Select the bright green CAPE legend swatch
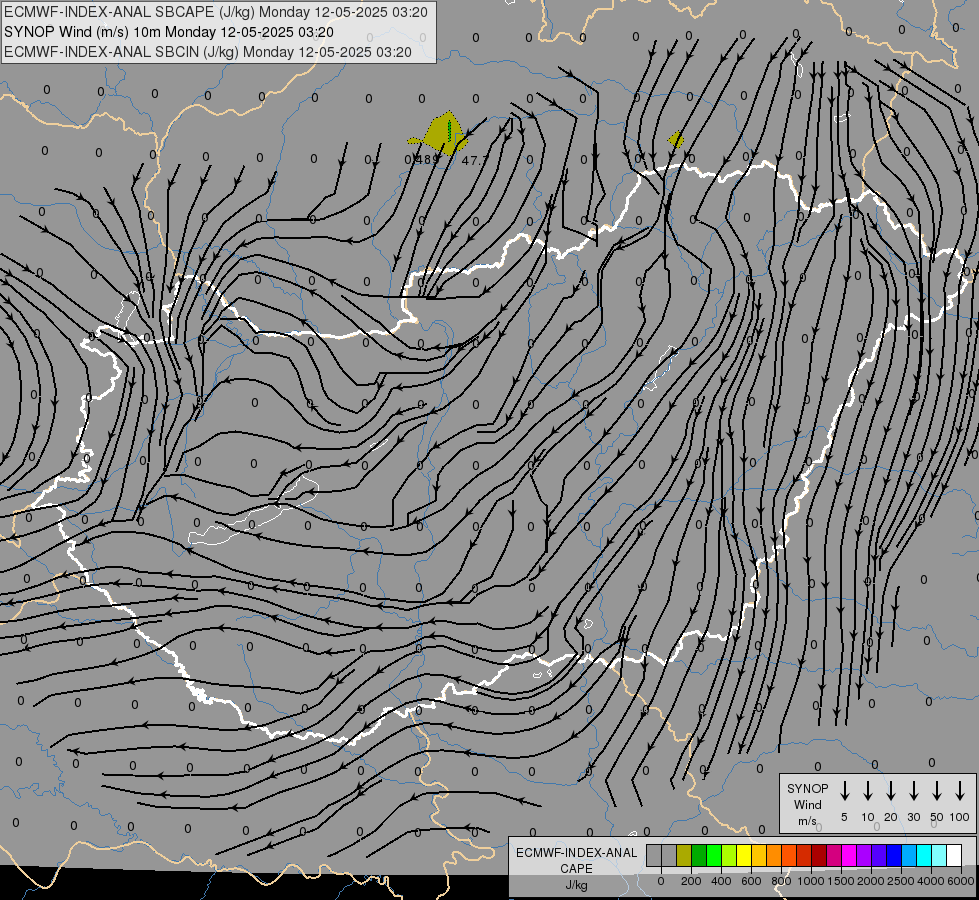Image resolution: width=979 pixels, height=900 pixels. 714,855
